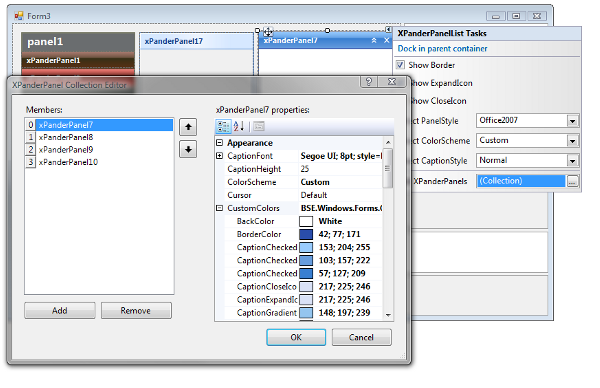Click the smart tag arrow glyph on the panel list
600x388 pixels.
(x=388, y=29)
